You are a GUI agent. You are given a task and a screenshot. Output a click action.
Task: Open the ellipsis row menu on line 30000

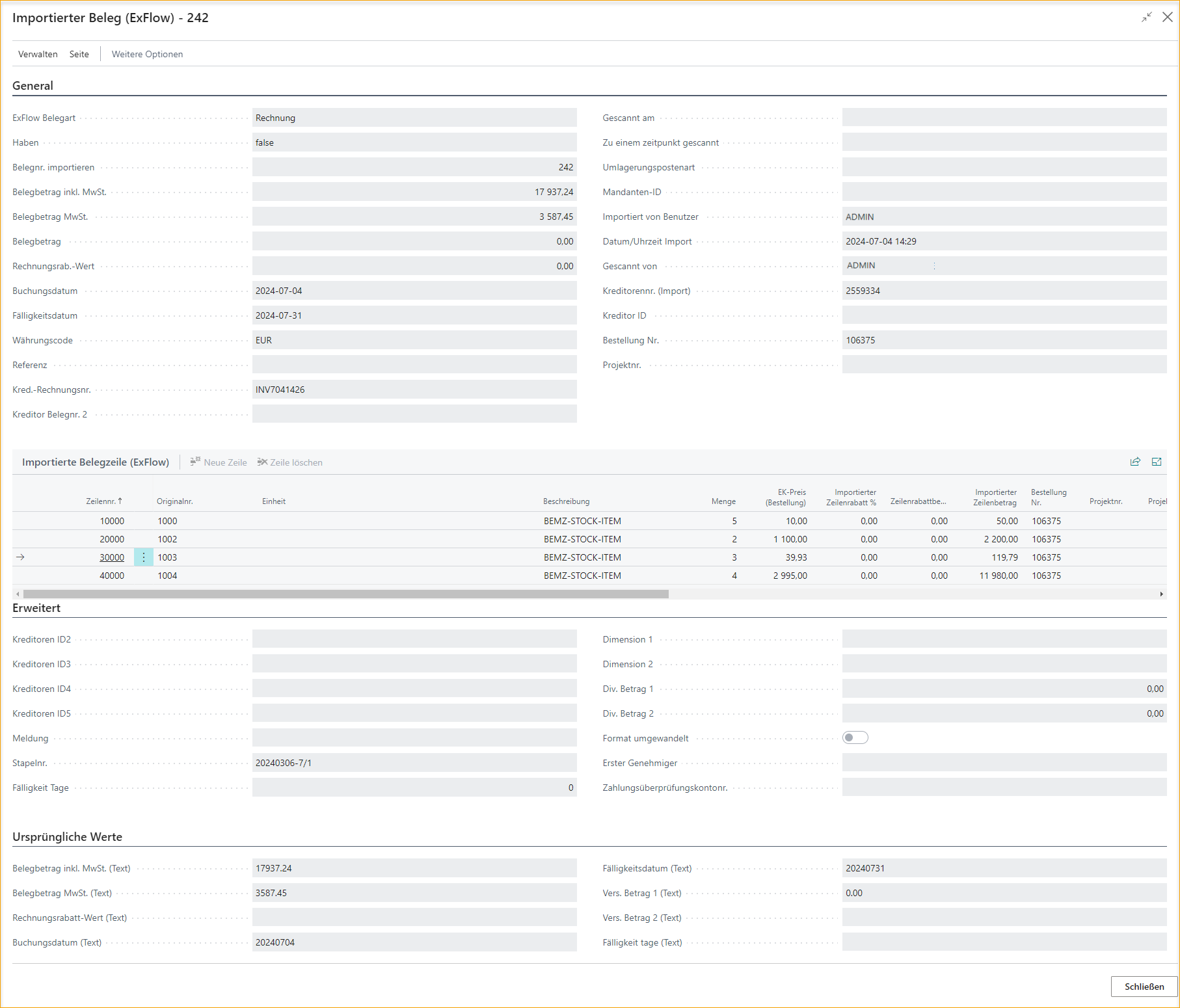point(143,557)
